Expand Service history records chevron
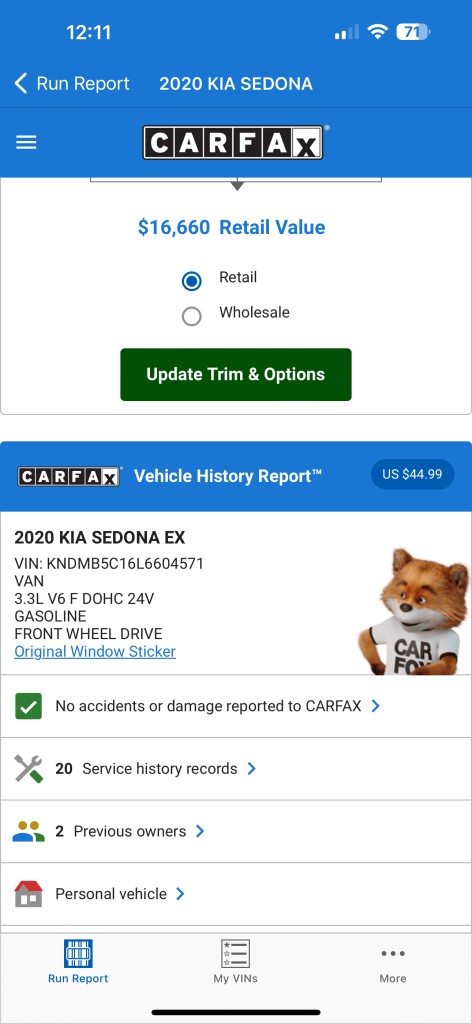 [251, 769]
